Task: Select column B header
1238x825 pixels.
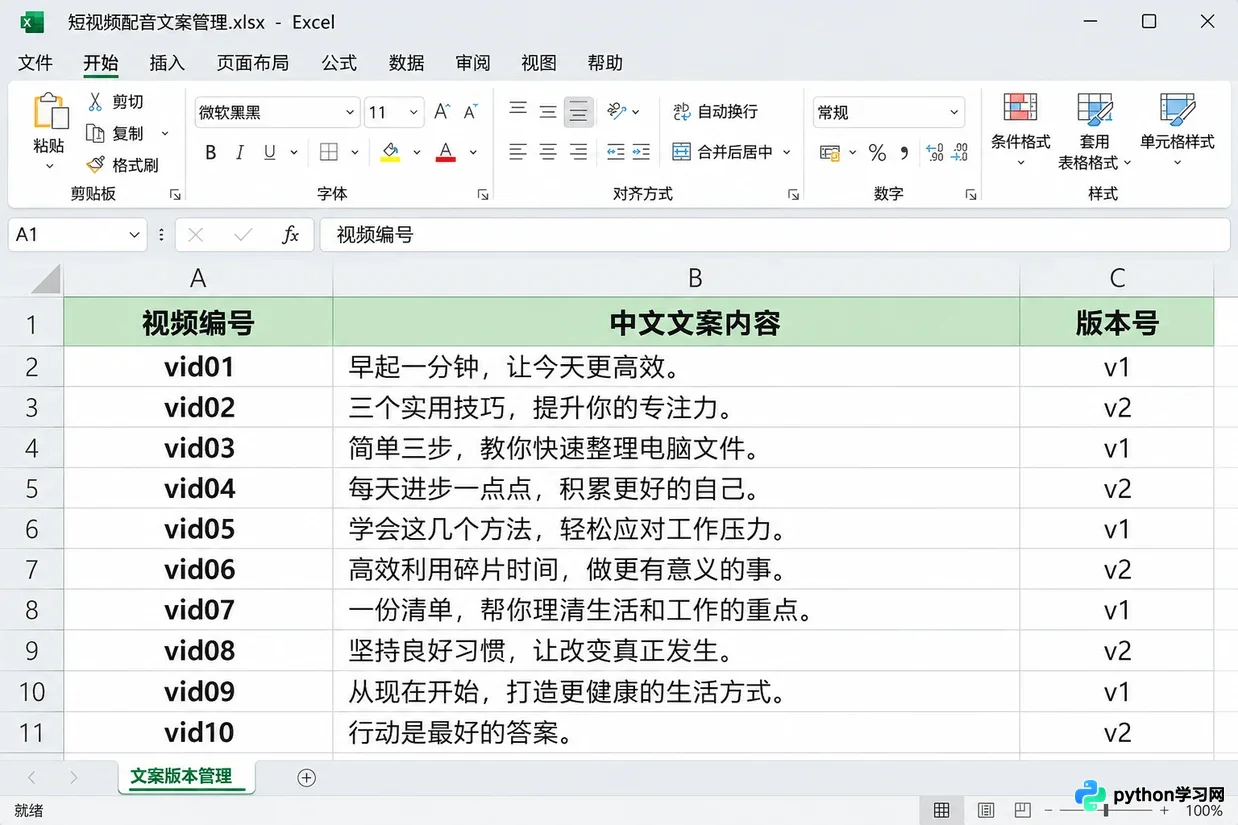Action: click(x=676, y=278)
